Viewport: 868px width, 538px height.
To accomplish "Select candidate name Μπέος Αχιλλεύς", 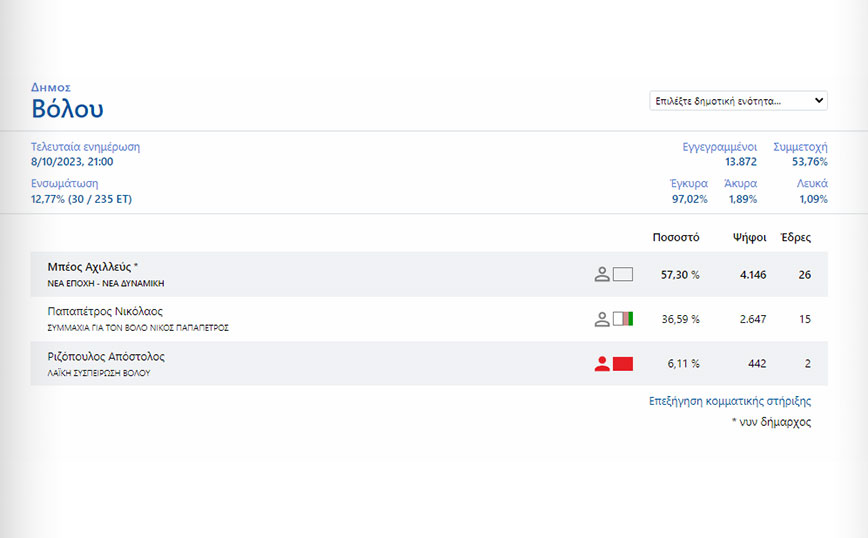I will coord(92,267).
